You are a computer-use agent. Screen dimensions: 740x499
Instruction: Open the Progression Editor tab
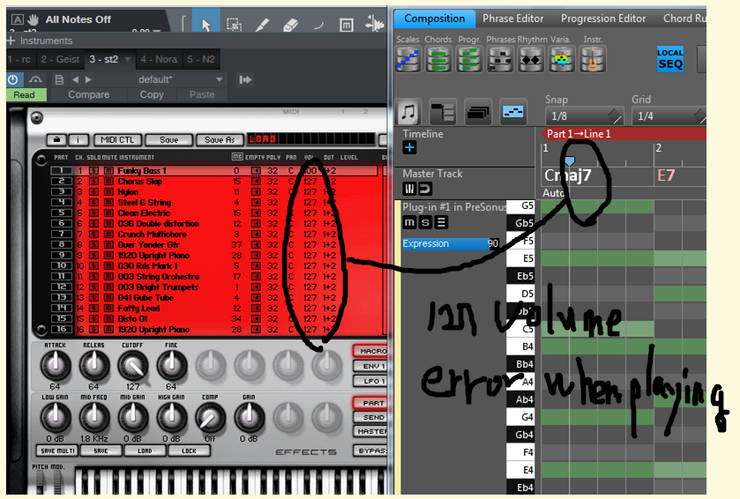[603, 19]
